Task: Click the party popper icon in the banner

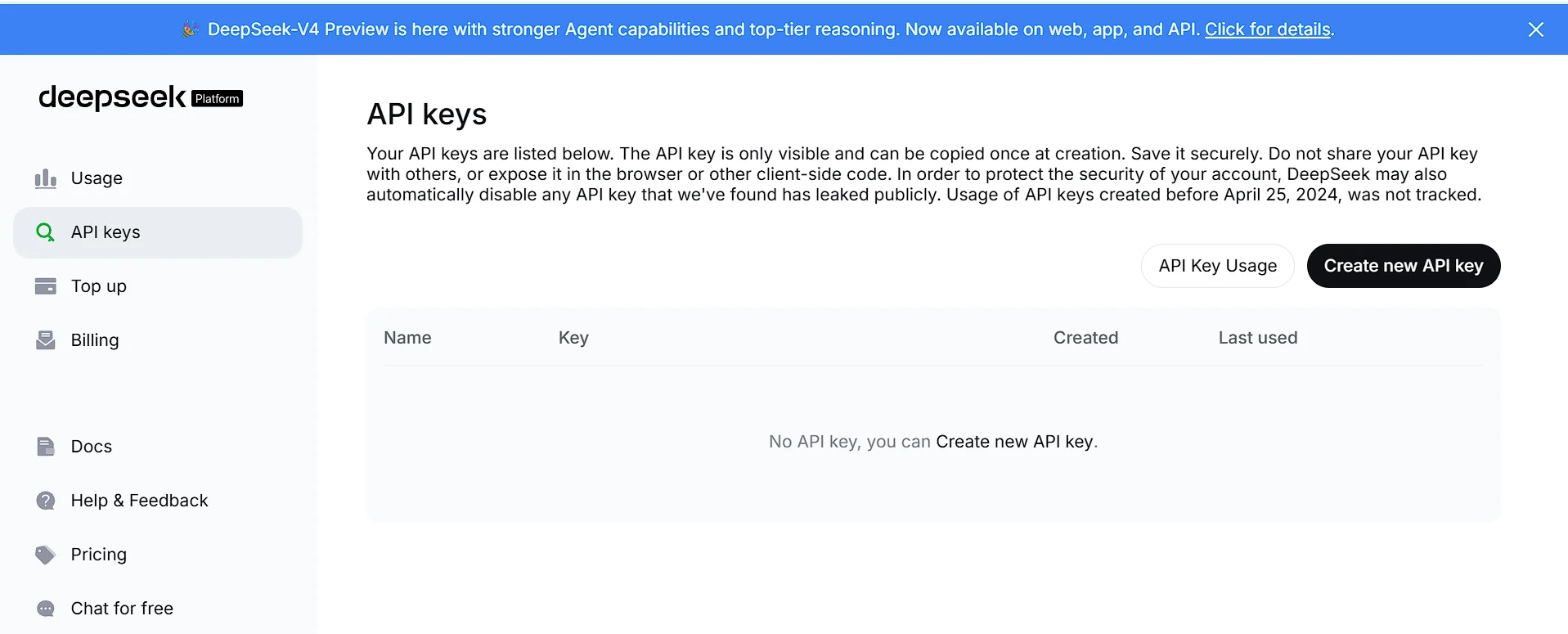Action: tap(190, 29)
